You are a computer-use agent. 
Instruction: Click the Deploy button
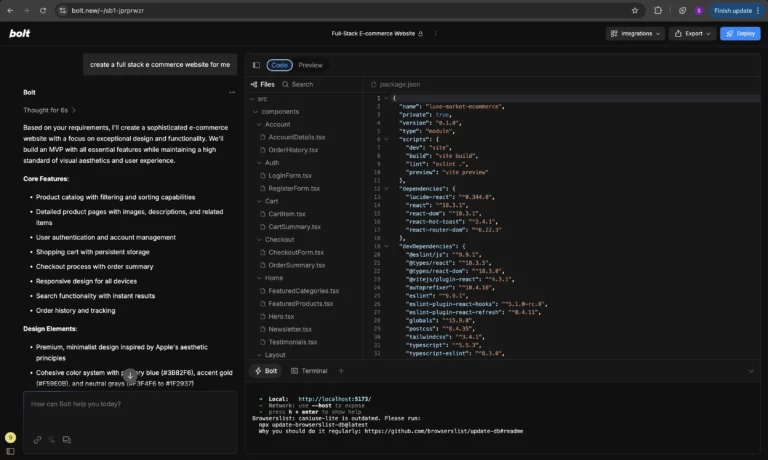point(740,33)
